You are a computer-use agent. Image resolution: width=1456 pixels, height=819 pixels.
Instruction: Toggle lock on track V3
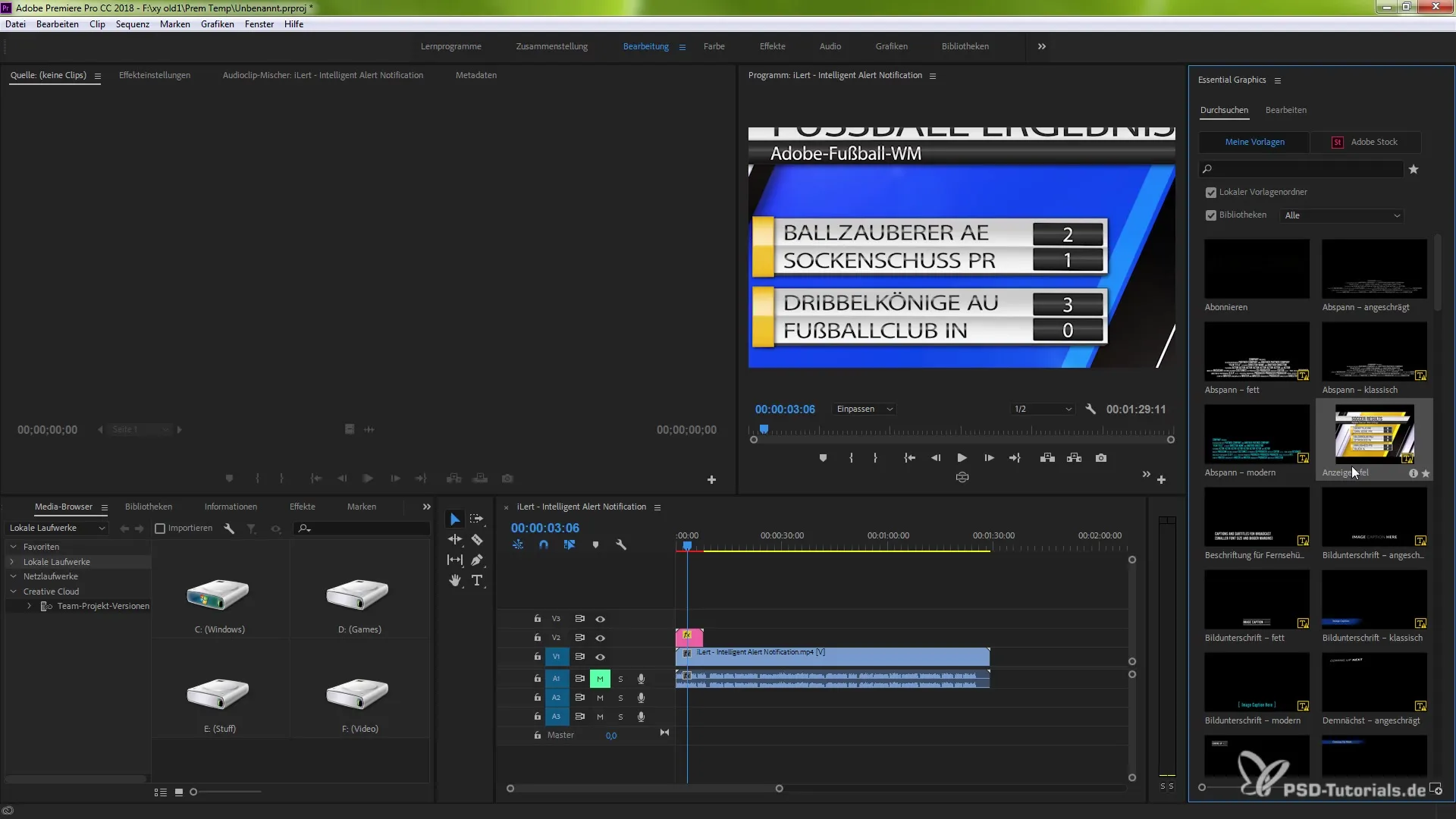pyautogui.click(x=538, y=619)
